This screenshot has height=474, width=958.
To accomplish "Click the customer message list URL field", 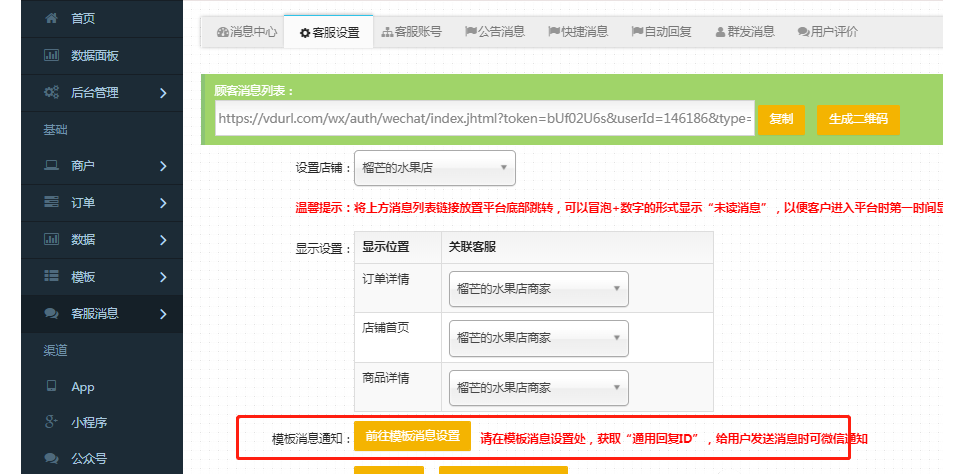I will [x=484, y=119].
